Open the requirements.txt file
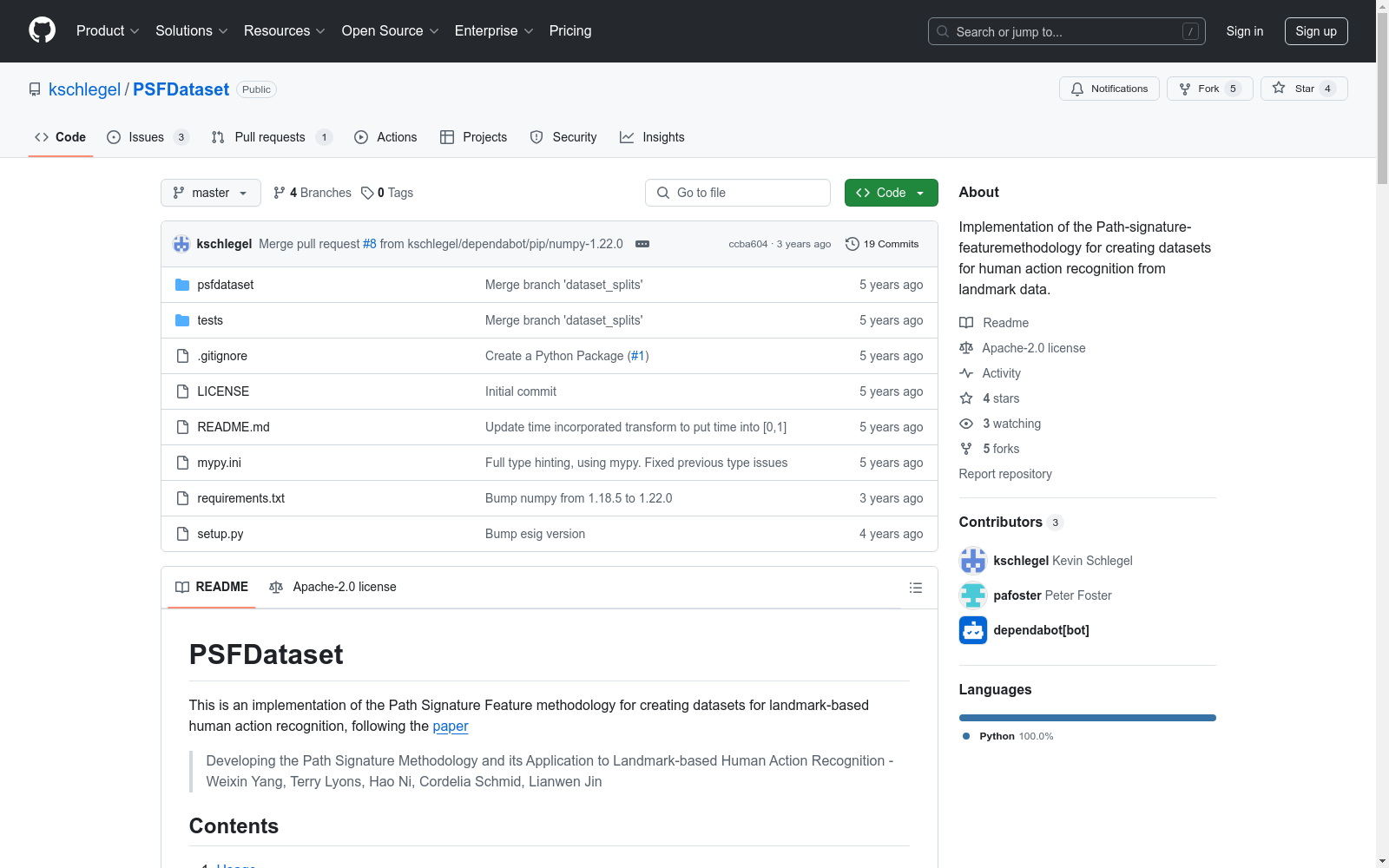The width and height of the screenshot is (1389, 868). click(241, 498)
